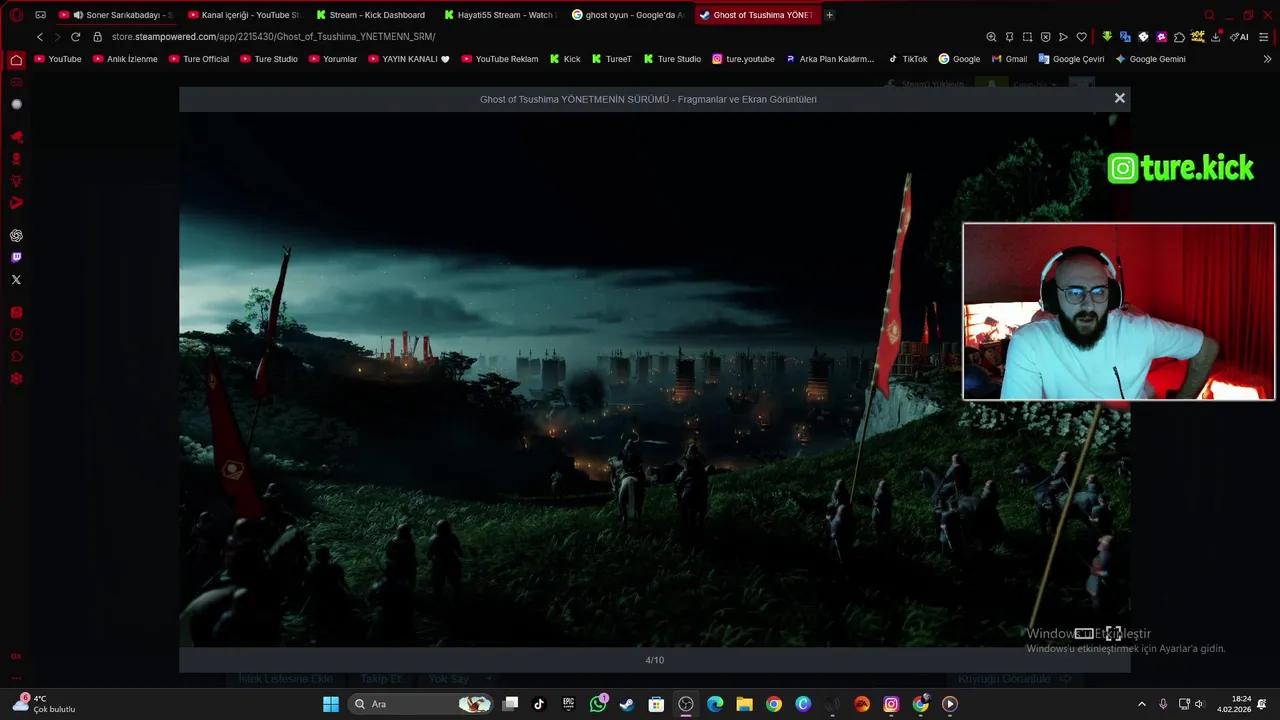Show hidden tray icons chevron
Screen dimensions: 1280x720
pos(1142,704)
